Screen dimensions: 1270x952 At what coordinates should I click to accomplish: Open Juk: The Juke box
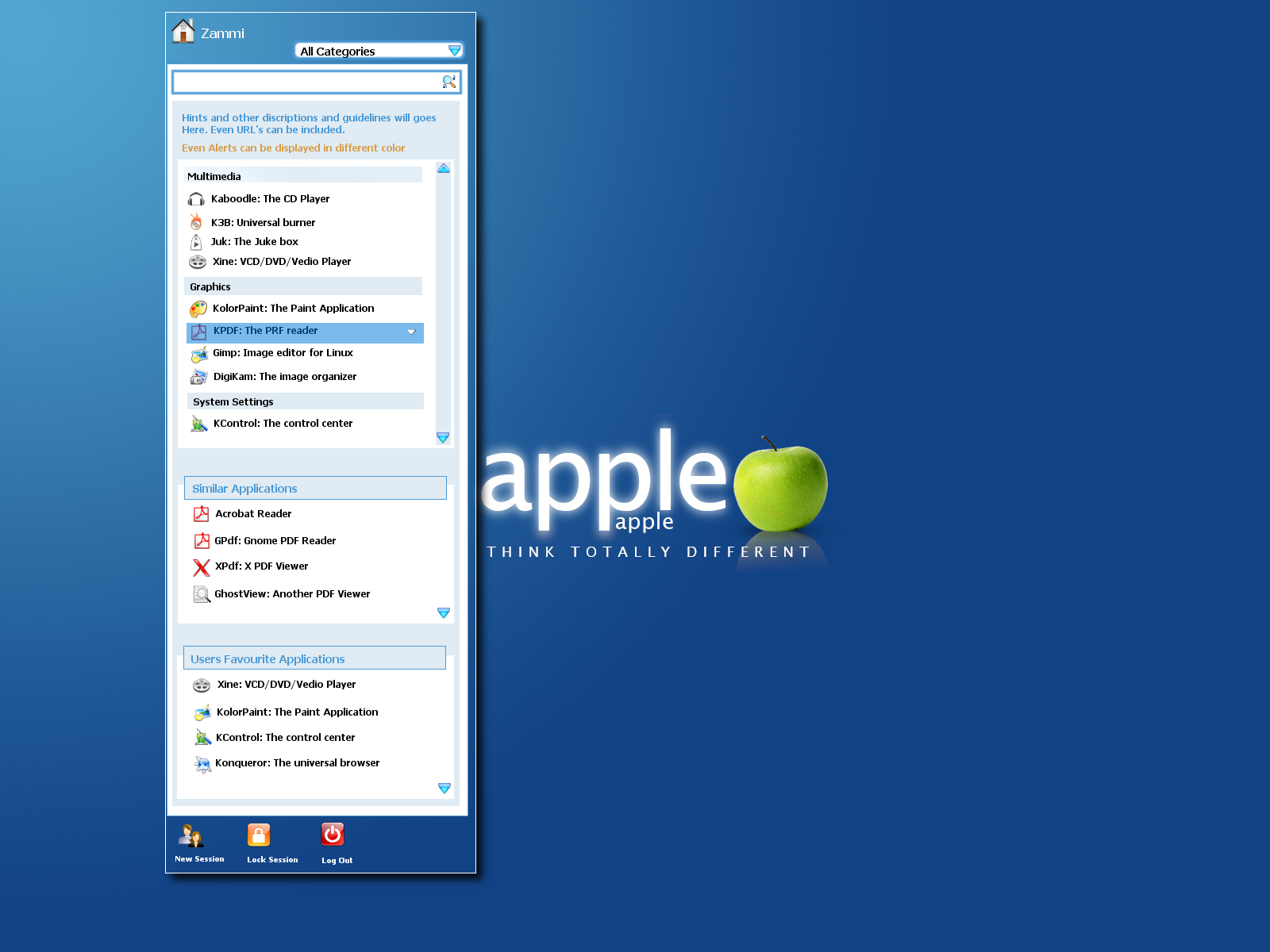(255, 242)
